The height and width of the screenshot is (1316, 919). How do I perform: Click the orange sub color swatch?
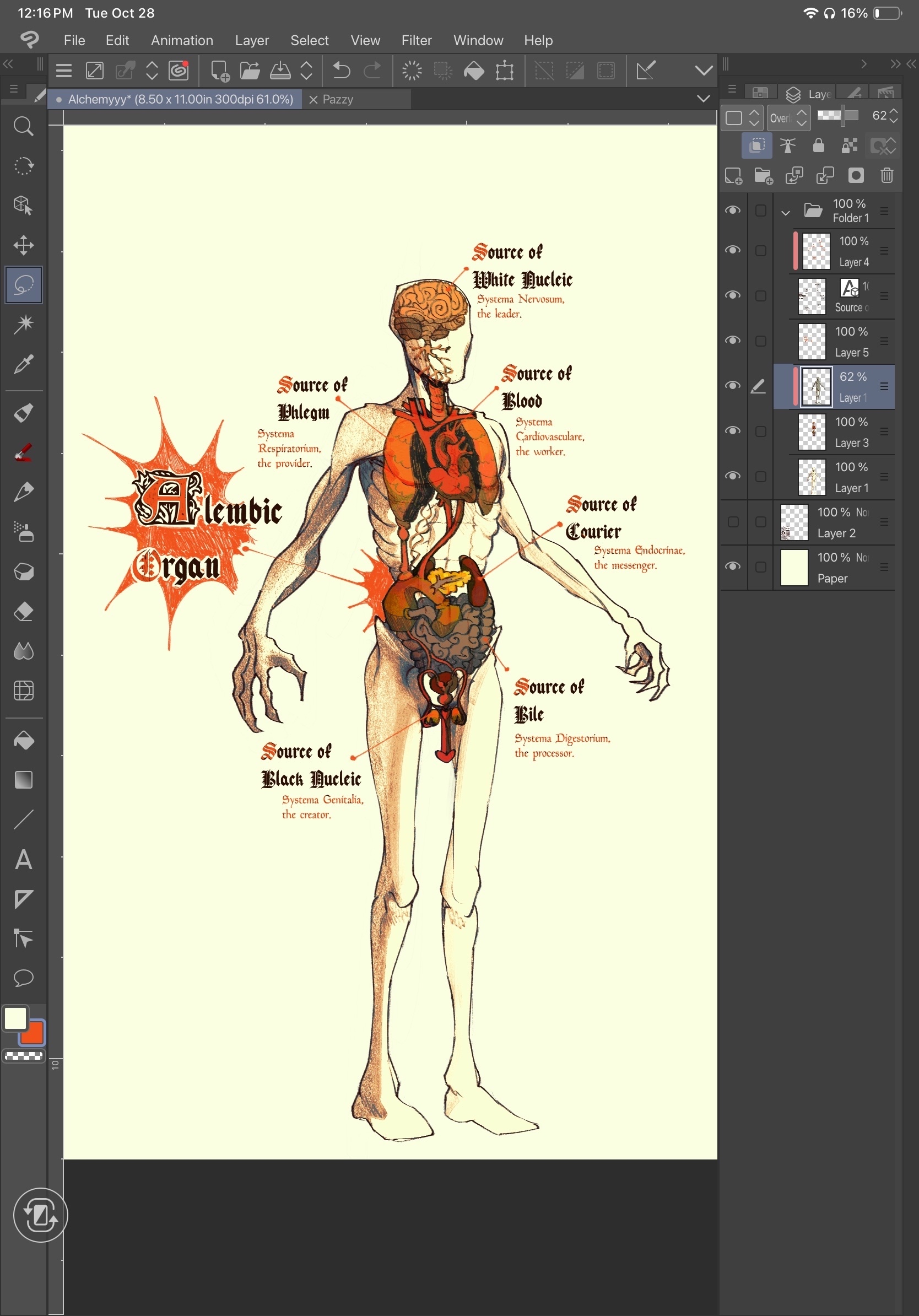click(33, 1033)
